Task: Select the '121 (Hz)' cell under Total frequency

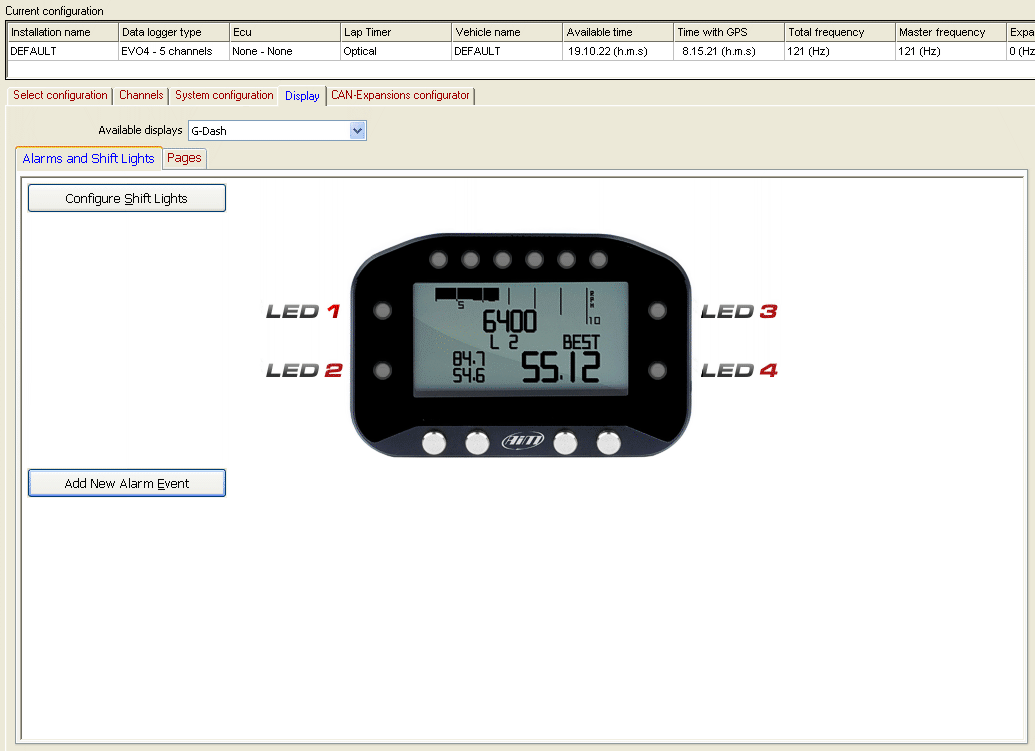Action: (x=840, y=51)
